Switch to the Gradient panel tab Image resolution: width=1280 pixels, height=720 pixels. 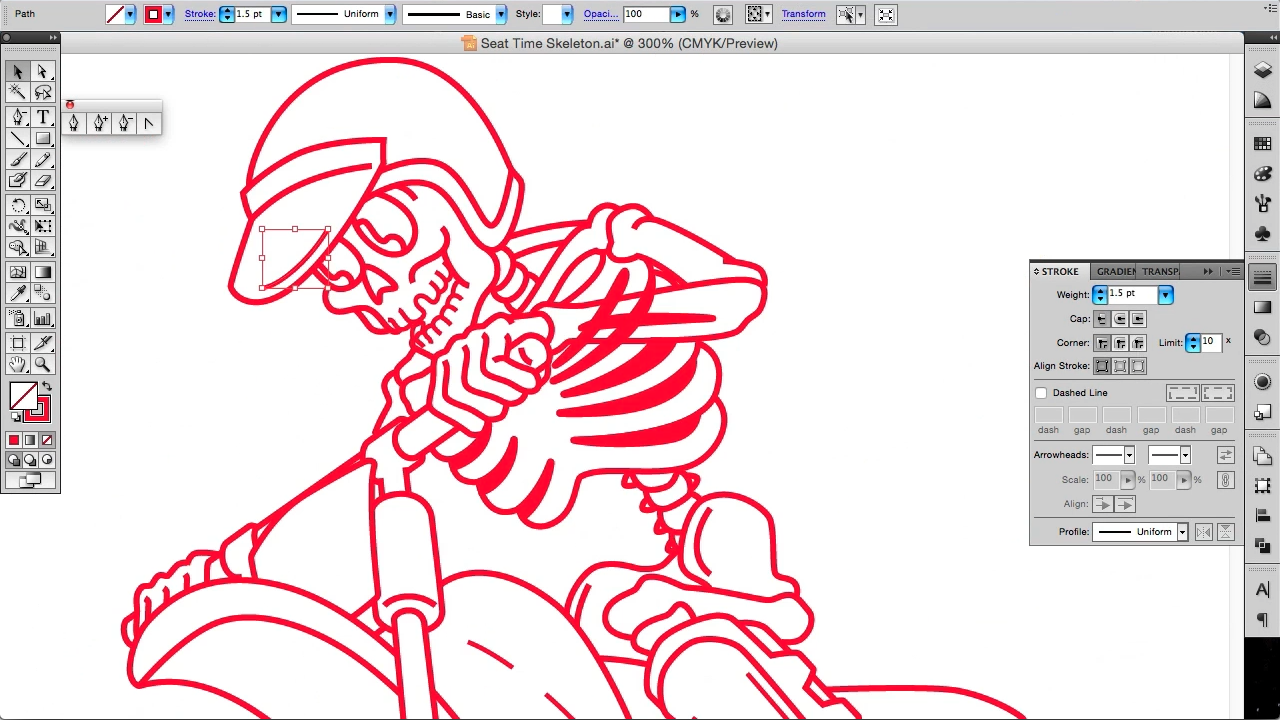click(x=1115, y=271)
